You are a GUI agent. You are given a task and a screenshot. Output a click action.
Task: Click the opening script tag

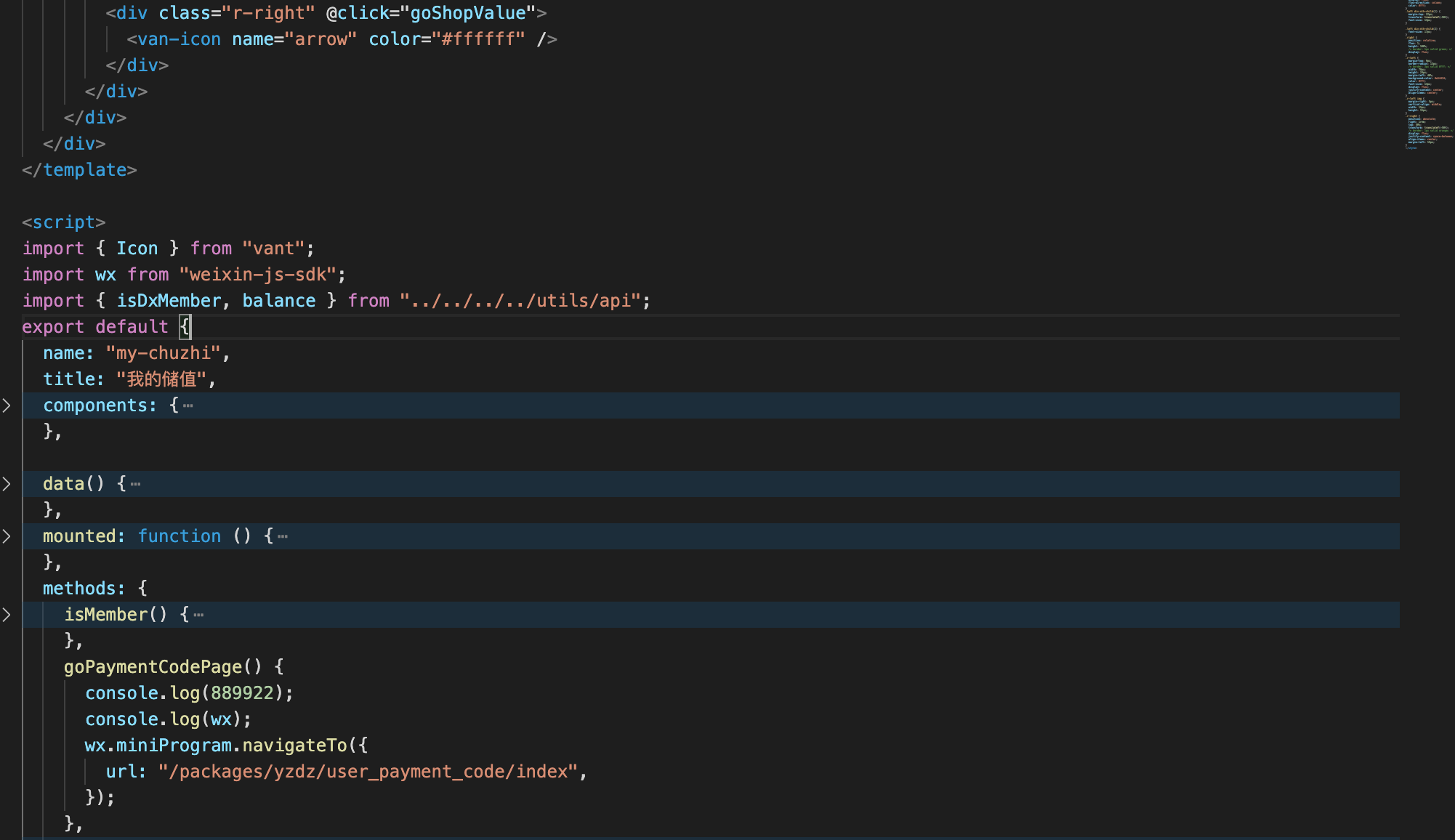coord(64,222)
